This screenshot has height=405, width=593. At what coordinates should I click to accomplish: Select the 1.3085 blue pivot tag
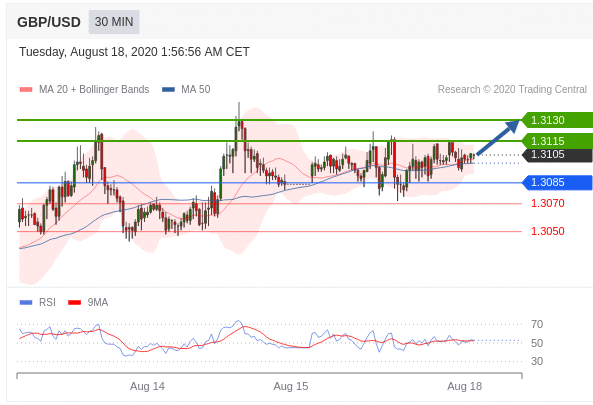(x=557, y=183)
